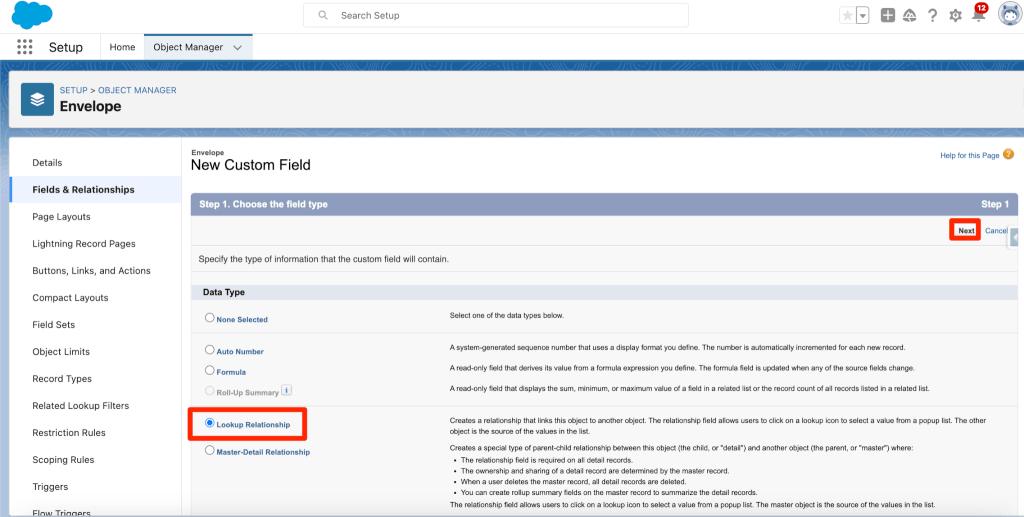Expand the collapsed right side panel
The width and height of the screenshot is (1024, 517).
tap(1014, 238)
